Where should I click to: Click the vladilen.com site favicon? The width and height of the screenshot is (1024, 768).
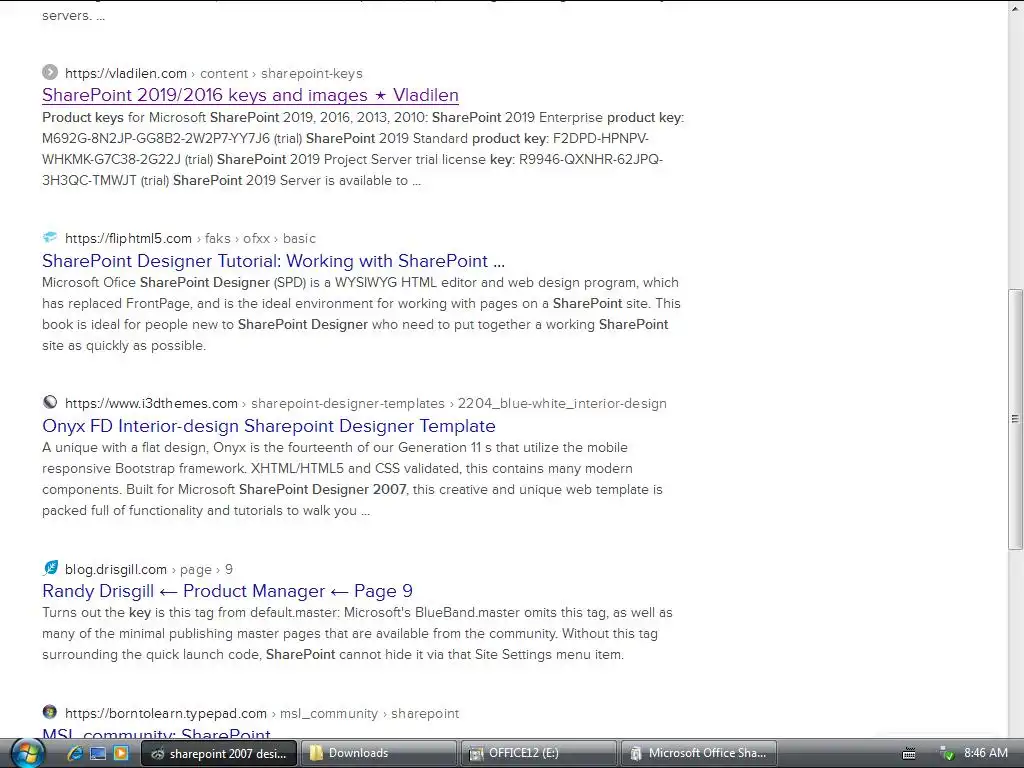[50, 72]
